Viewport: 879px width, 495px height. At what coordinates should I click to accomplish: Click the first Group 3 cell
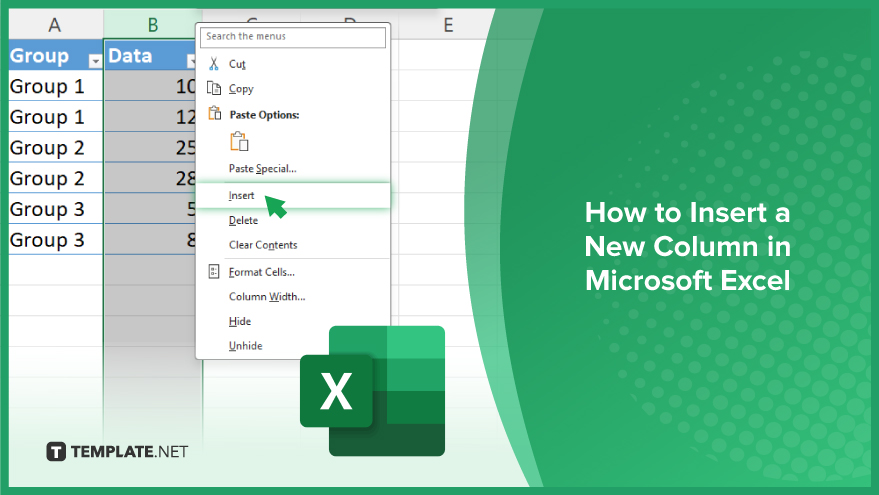coord(55,209)
